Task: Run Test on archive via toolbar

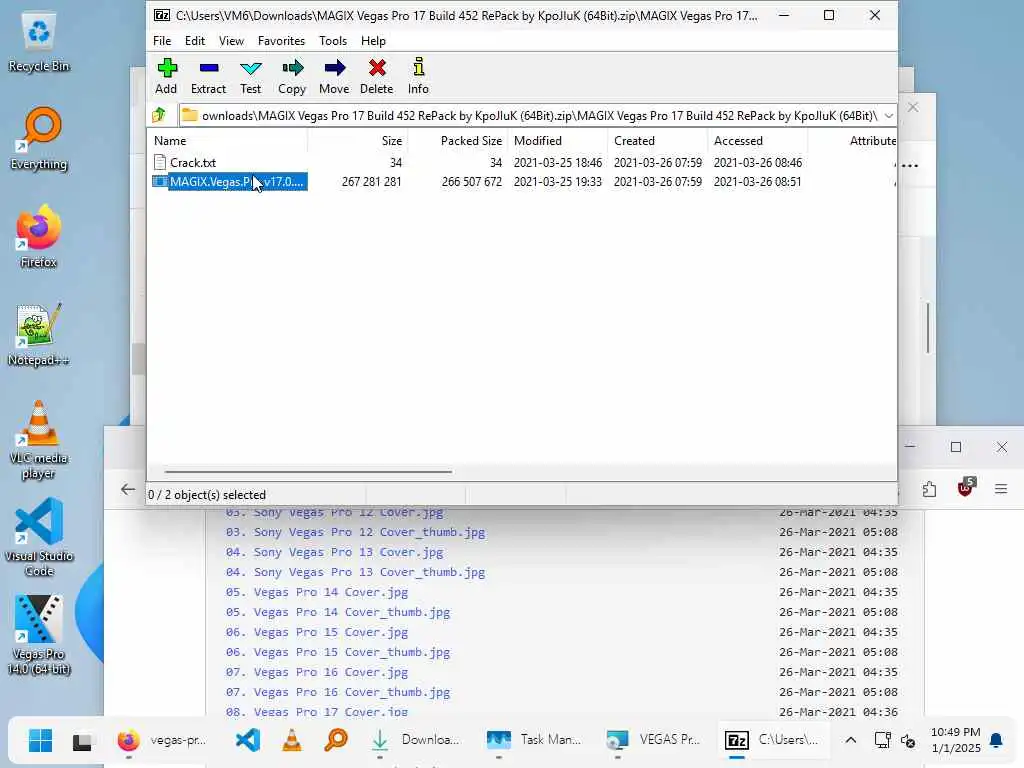Action: point(250,76)
